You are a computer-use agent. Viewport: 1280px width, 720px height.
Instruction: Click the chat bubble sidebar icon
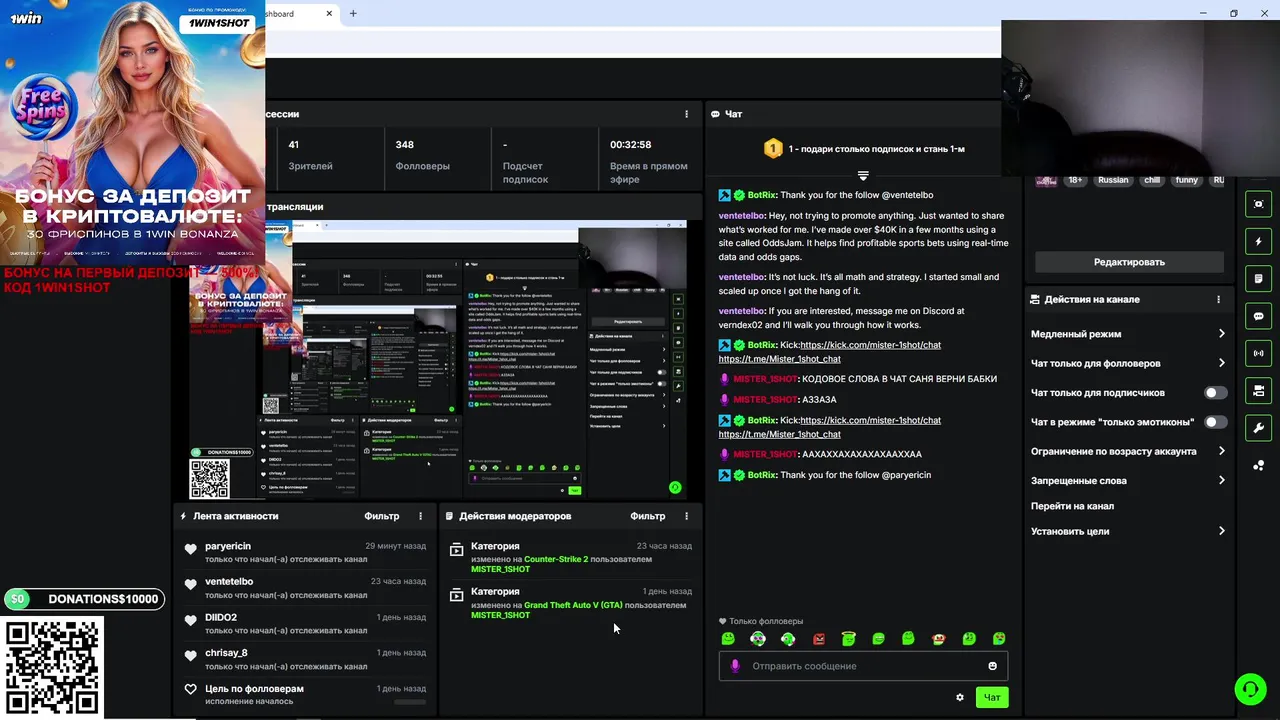click(x=1259, y=316)
